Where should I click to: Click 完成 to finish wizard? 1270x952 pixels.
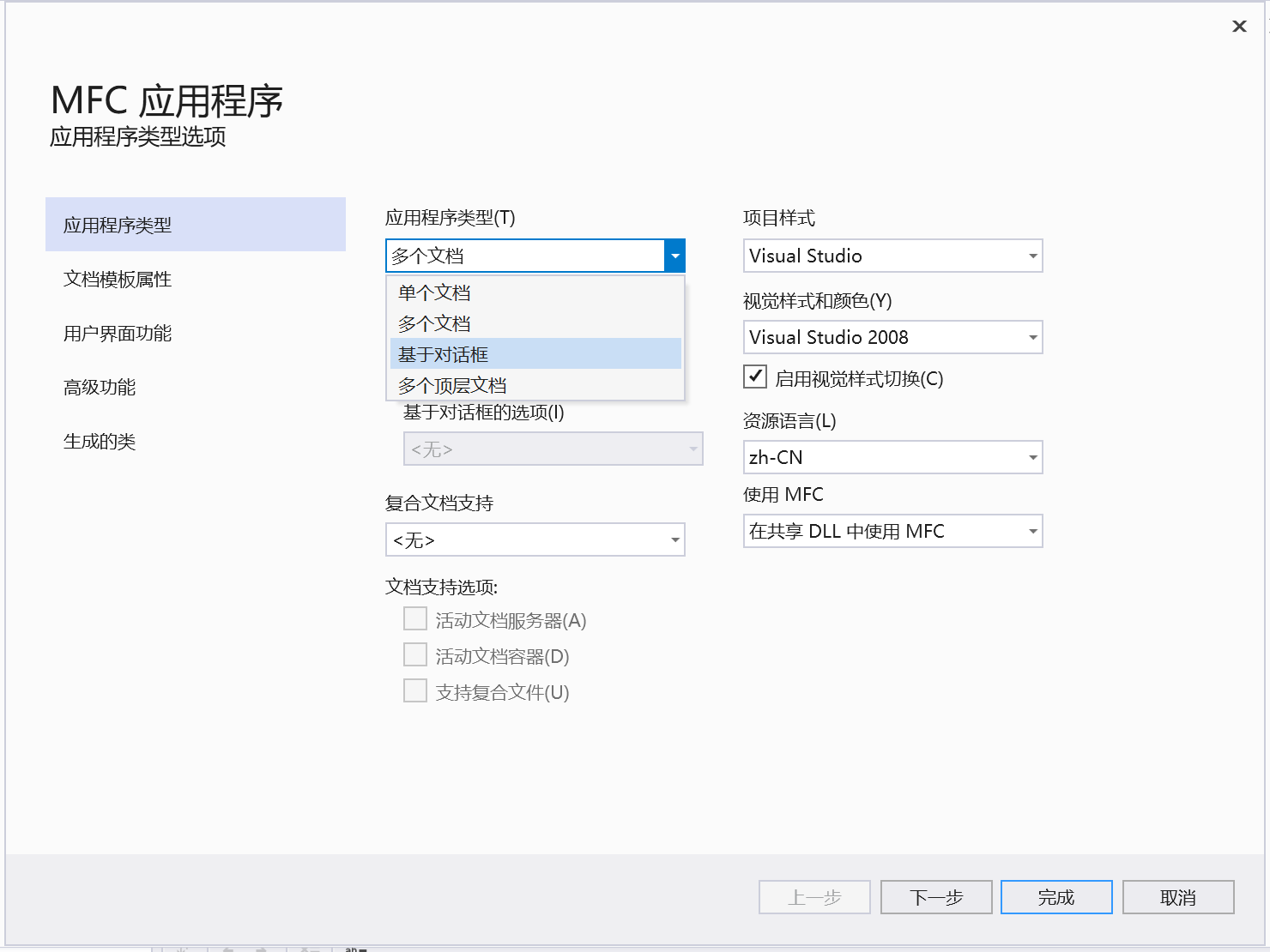point(1056,897)
